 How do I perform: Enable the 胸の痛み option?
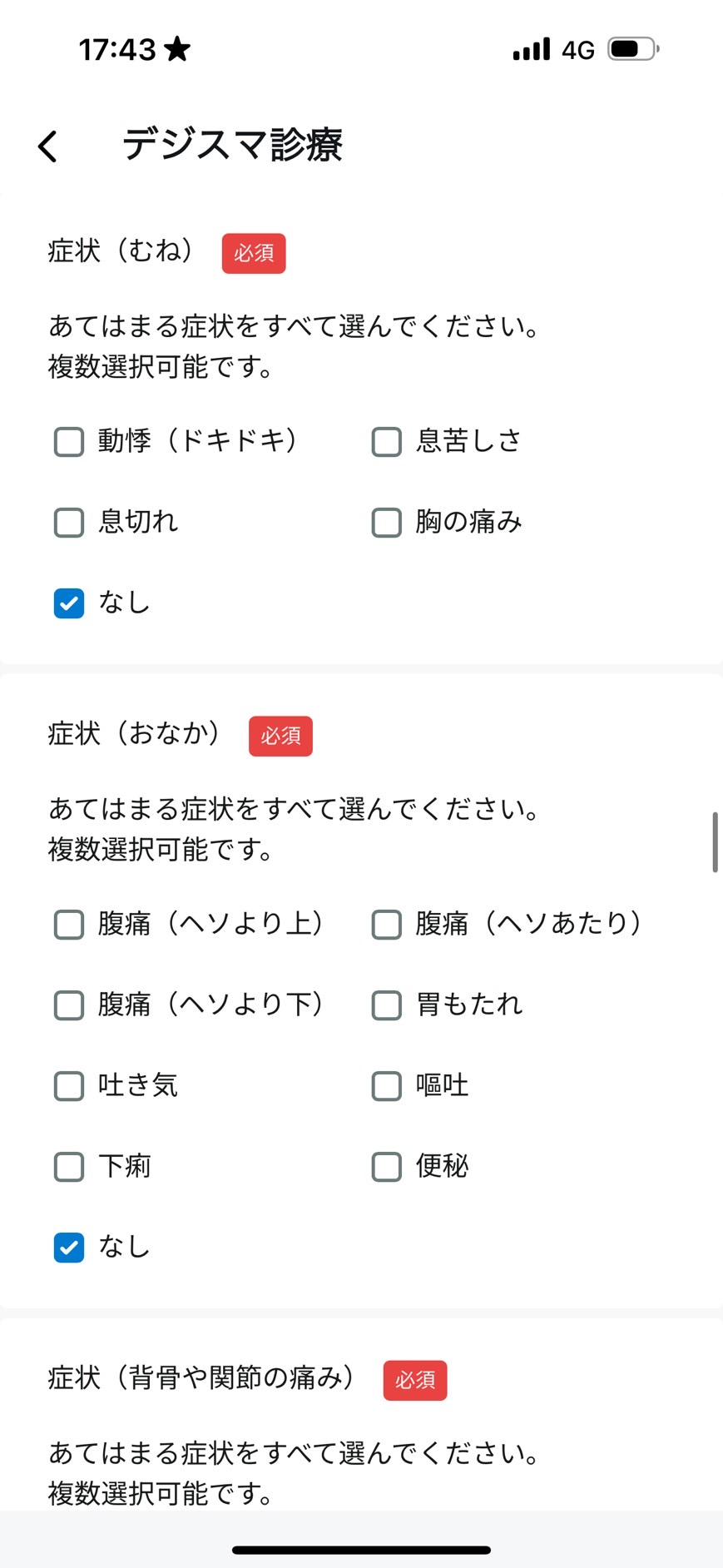coord(387,523)
